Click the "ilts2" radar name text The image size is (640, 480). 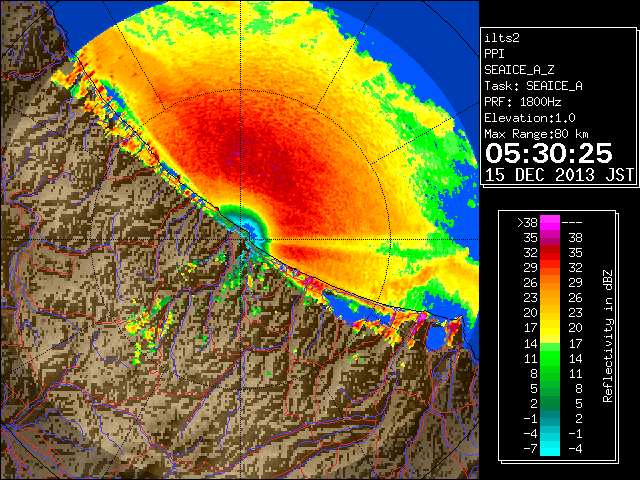(502, 38)
